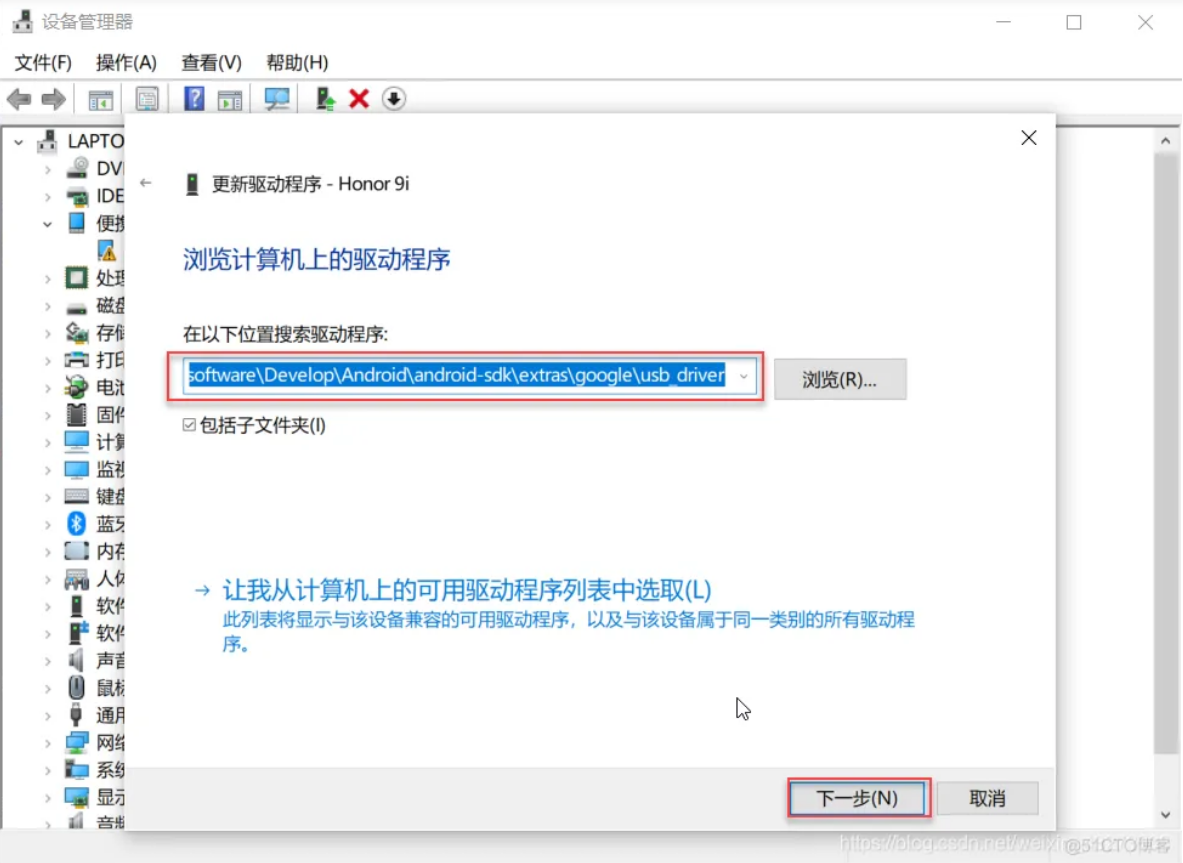Click the 下一步(N) button

pos(858,799)
